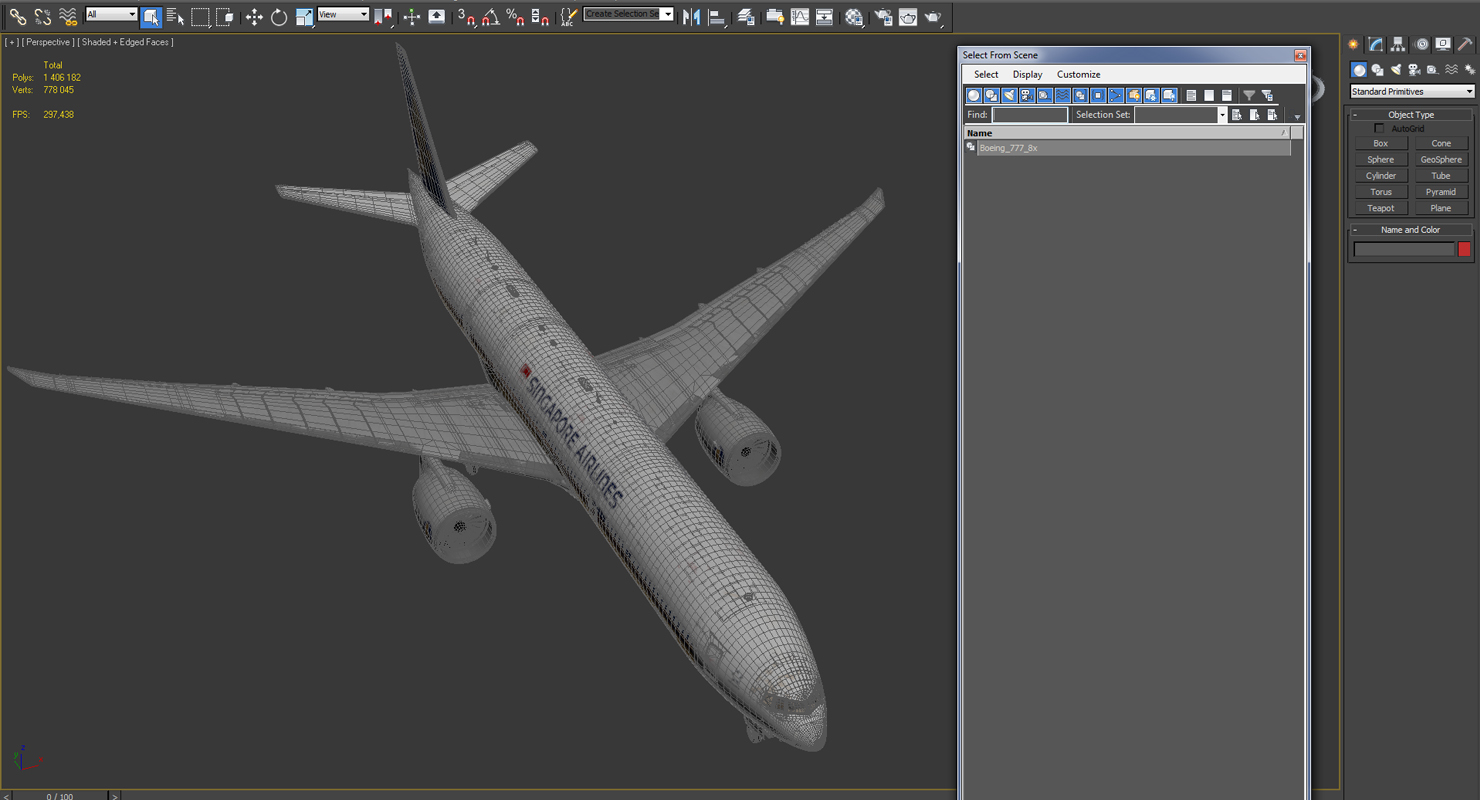Sort the list by Name column header
The image size is (1480, 800).
(x=1127, y=133)
